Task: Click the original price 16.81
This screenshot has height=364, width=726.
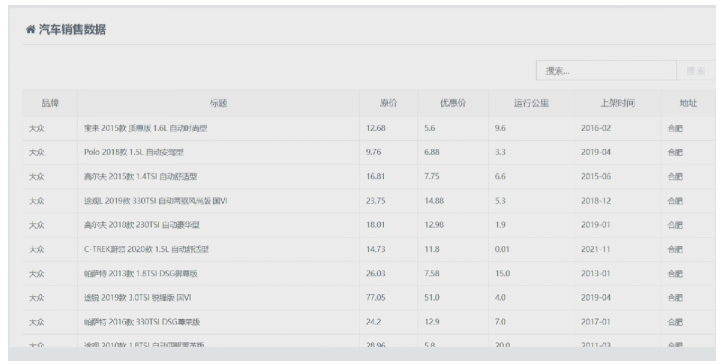Action: 376,176
